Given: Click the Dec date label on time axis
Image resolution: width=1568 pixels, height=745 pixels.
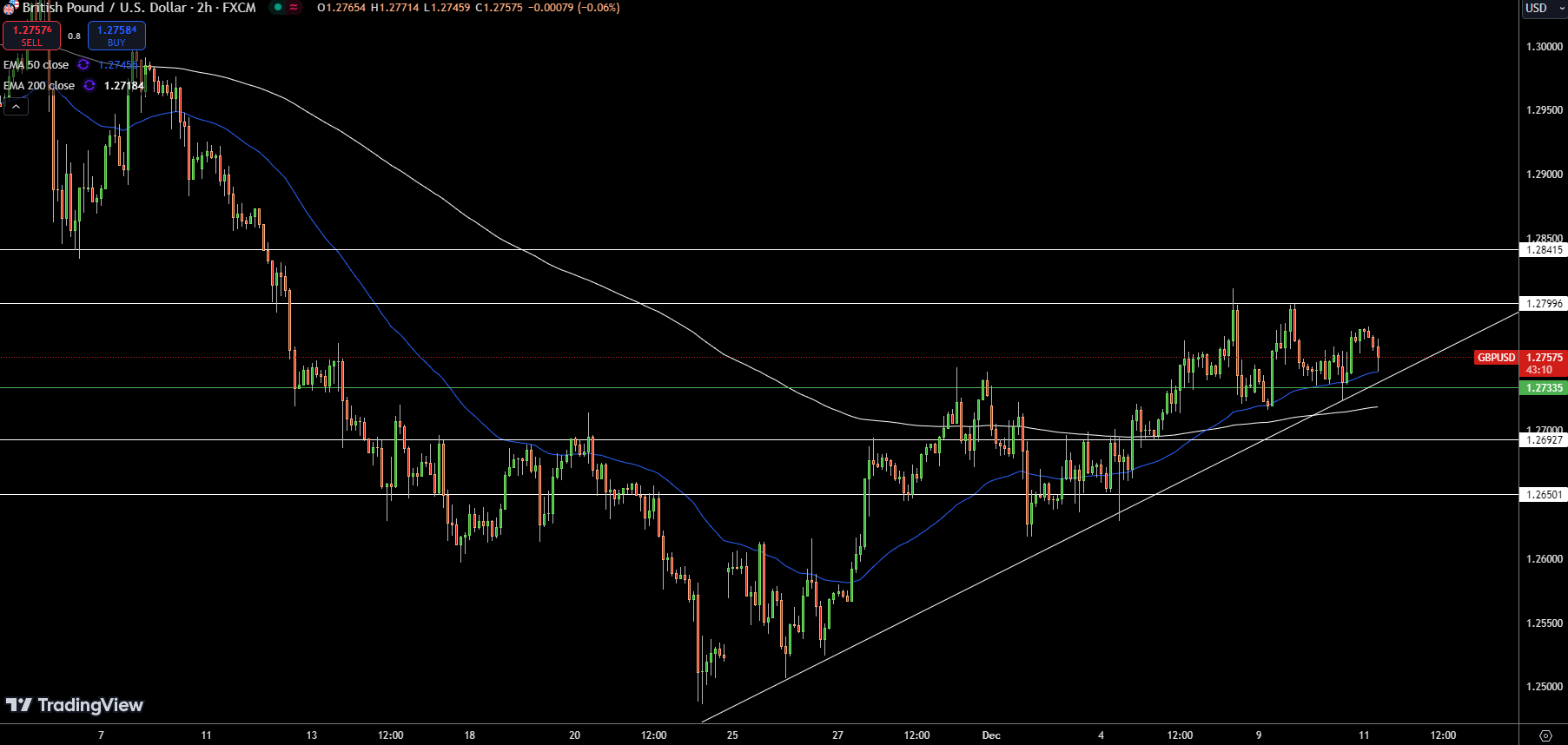Looking at the screenshot, I should coord(991,735).
